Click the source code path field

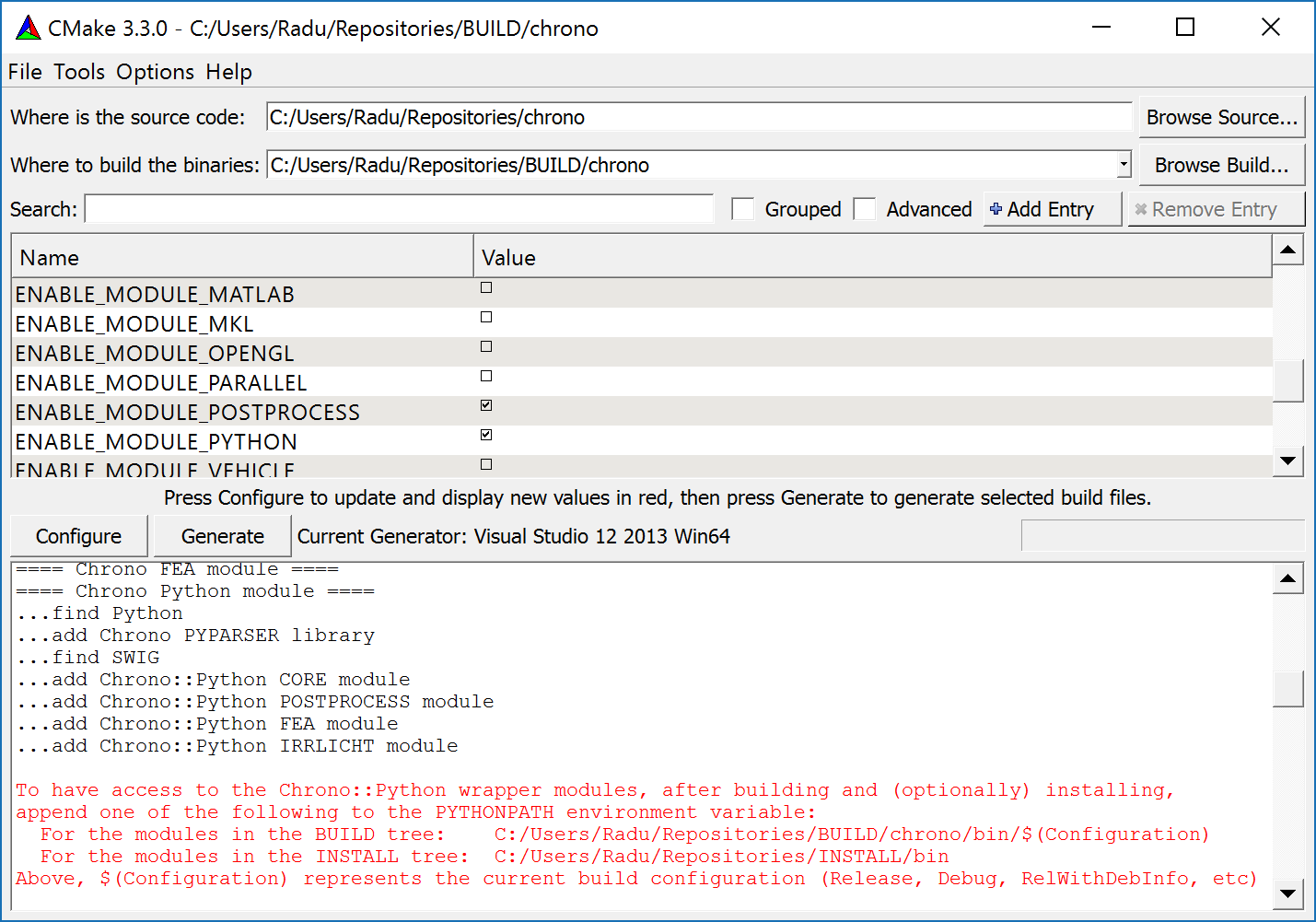(x=699, y=117)
